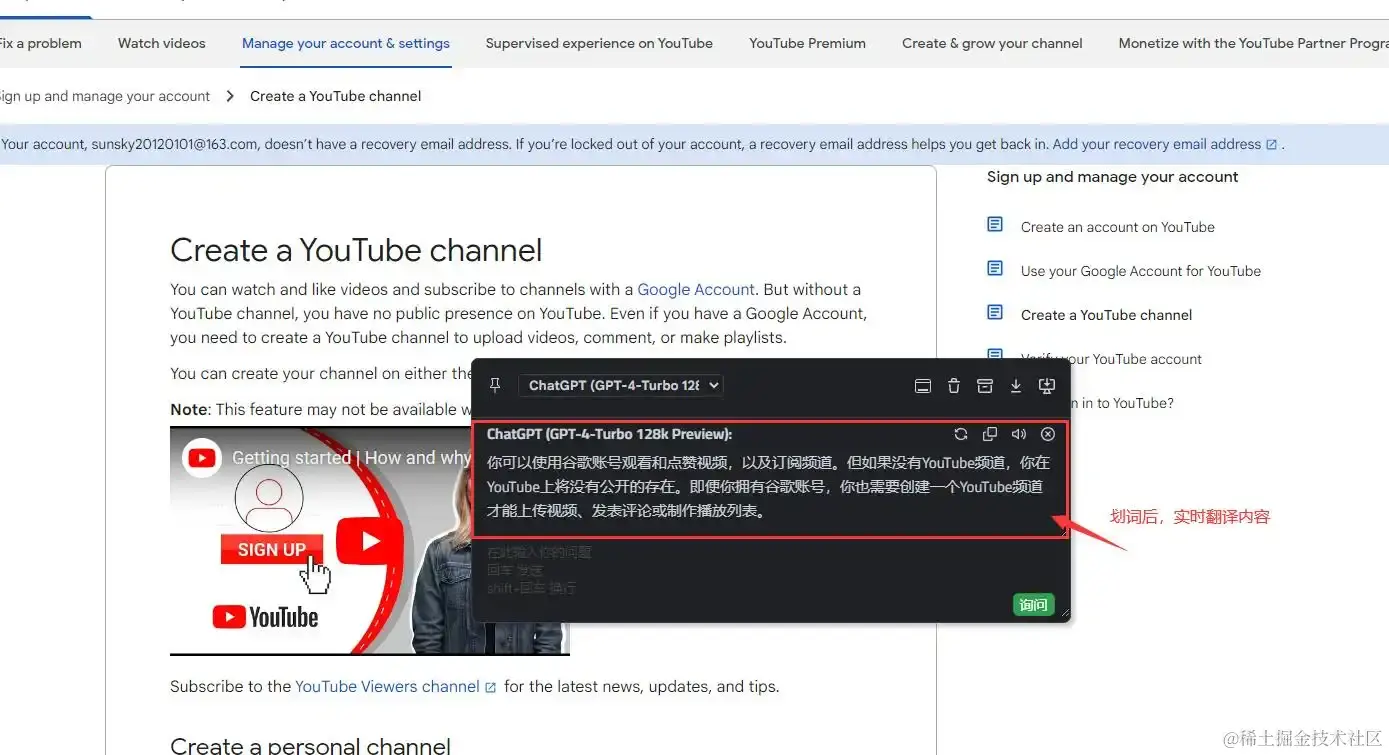Regenerate the ChatGPT translation answer
Screen dimensions: 1389x755
pyautogui.click(x=961, y=434)
